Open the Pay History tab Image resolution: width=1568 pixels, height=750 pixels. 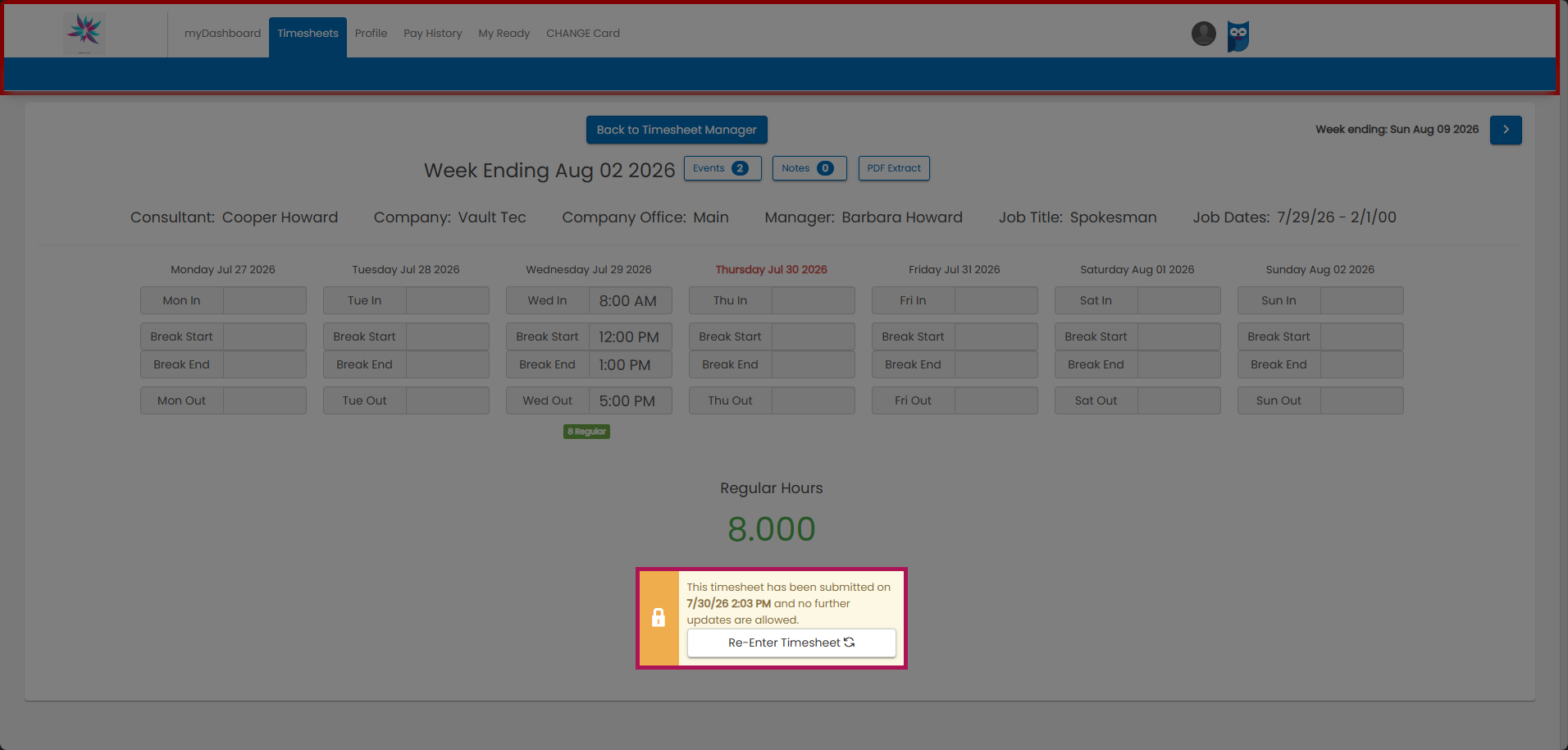point(432,34)
